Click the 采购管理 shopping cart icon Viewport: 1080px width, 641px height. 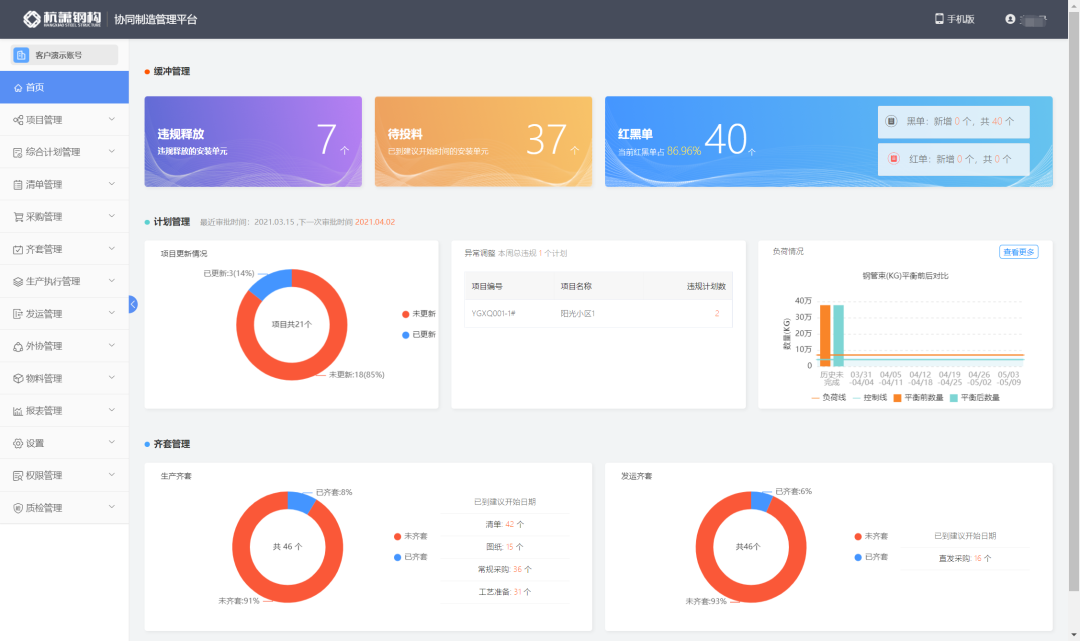click(x=18, y=217)
